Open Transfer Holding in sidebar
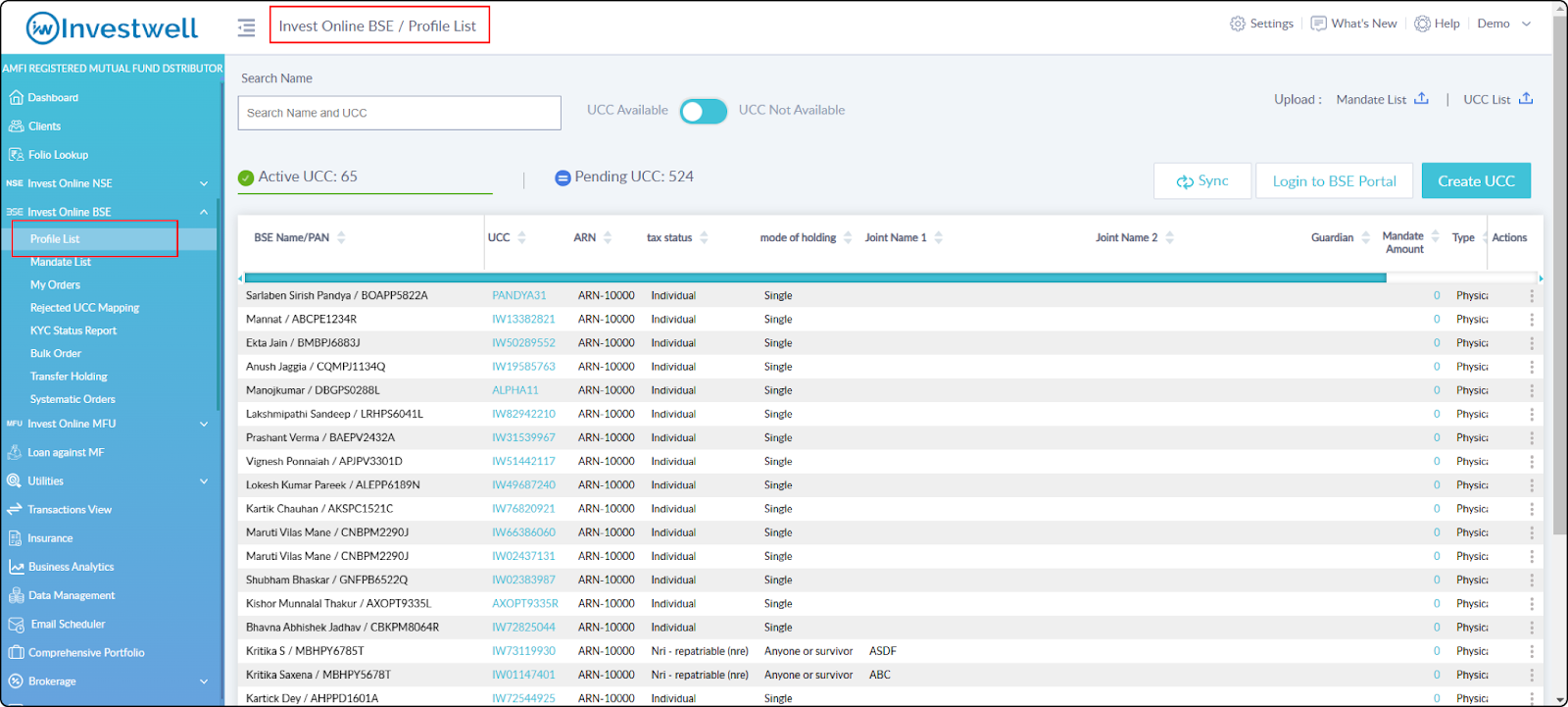1568x707 pixels. 69,377
